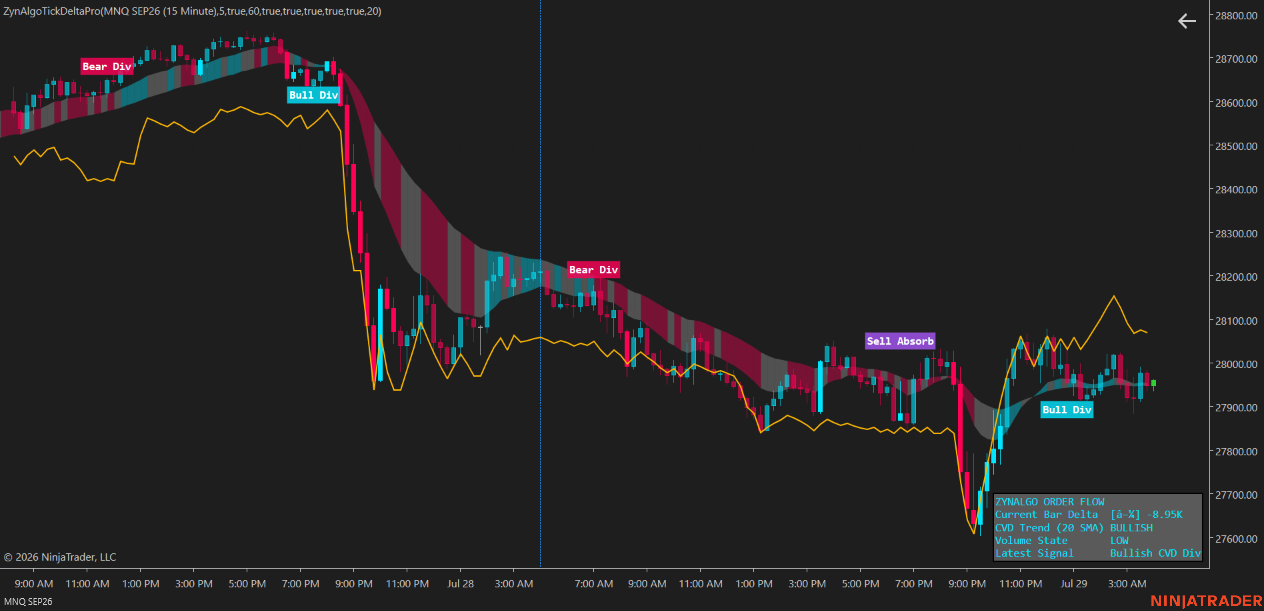Viewport: 1264px width, 611px height.
Task: Click the Bullish CVD Div signal value
Action: [1155, 554]
